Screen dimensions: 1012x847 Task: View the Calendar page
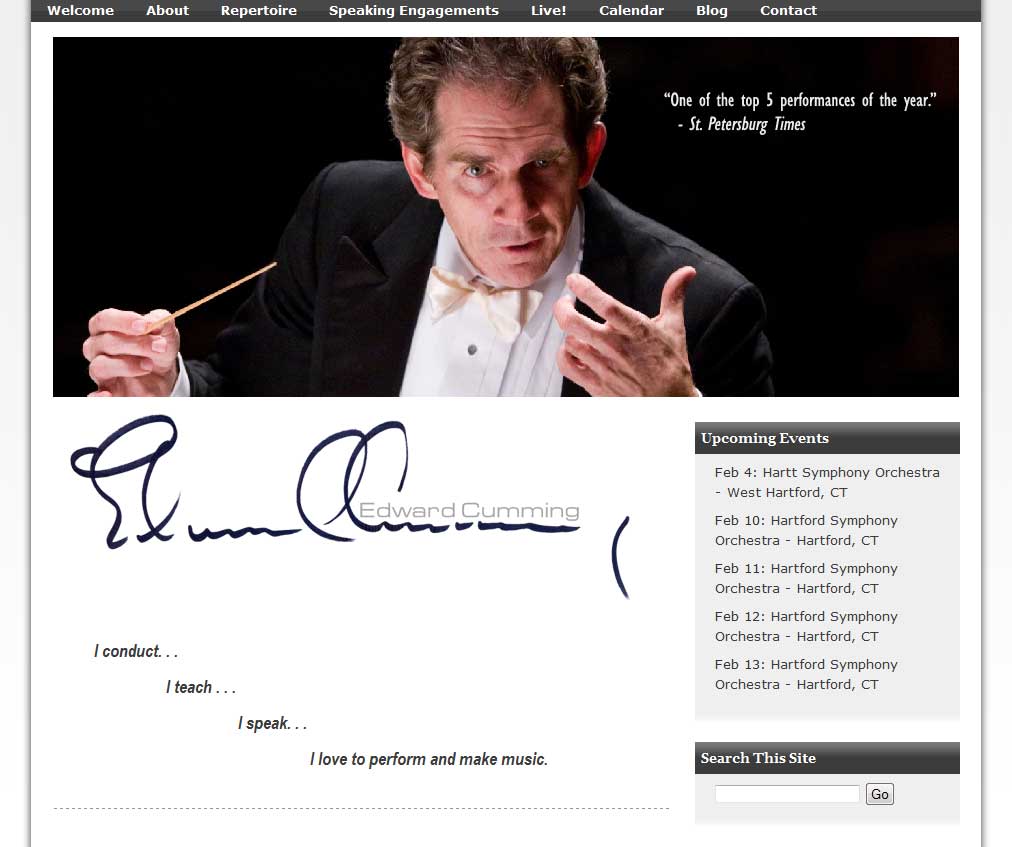click(x=631, y=10)
